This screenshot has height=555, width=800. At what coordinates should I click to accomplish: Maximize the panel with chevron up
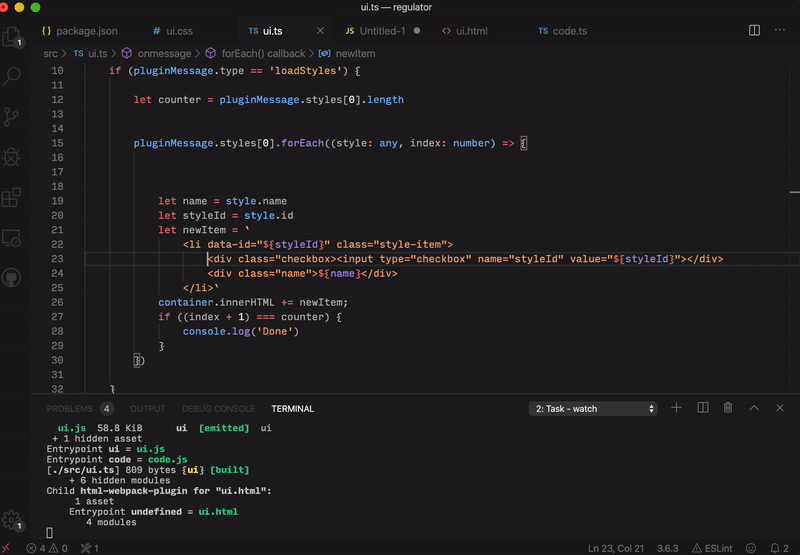[x=754, y=408]
